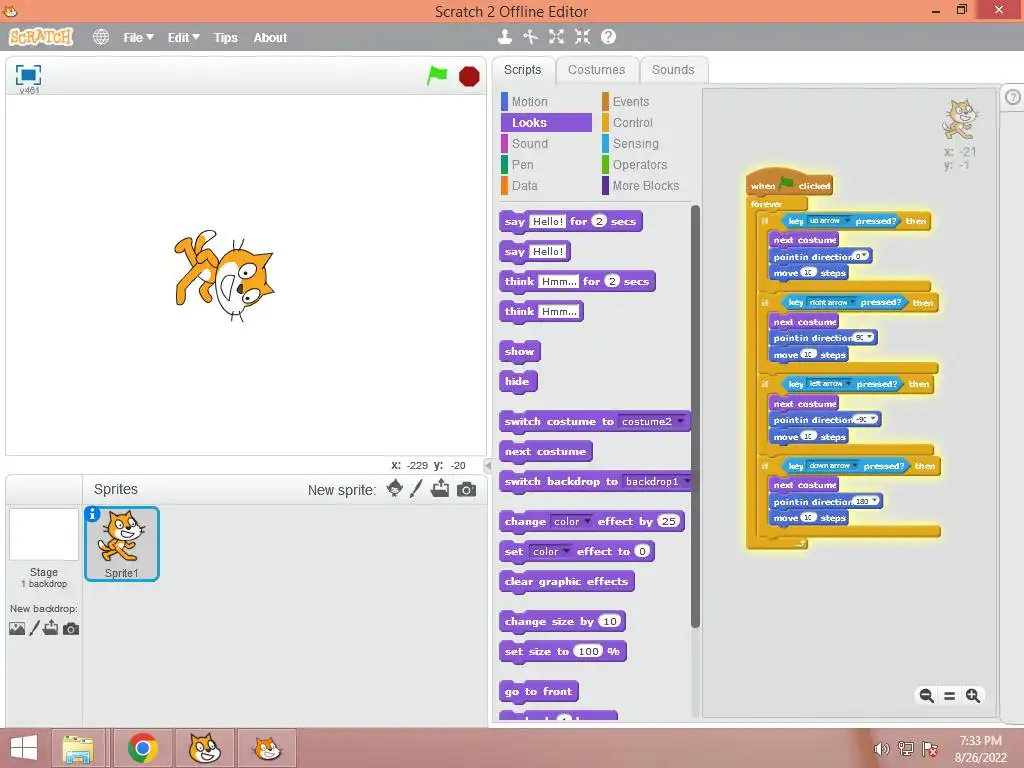Zoom out the scripts area
The image size is (1024, 768).
926,696
